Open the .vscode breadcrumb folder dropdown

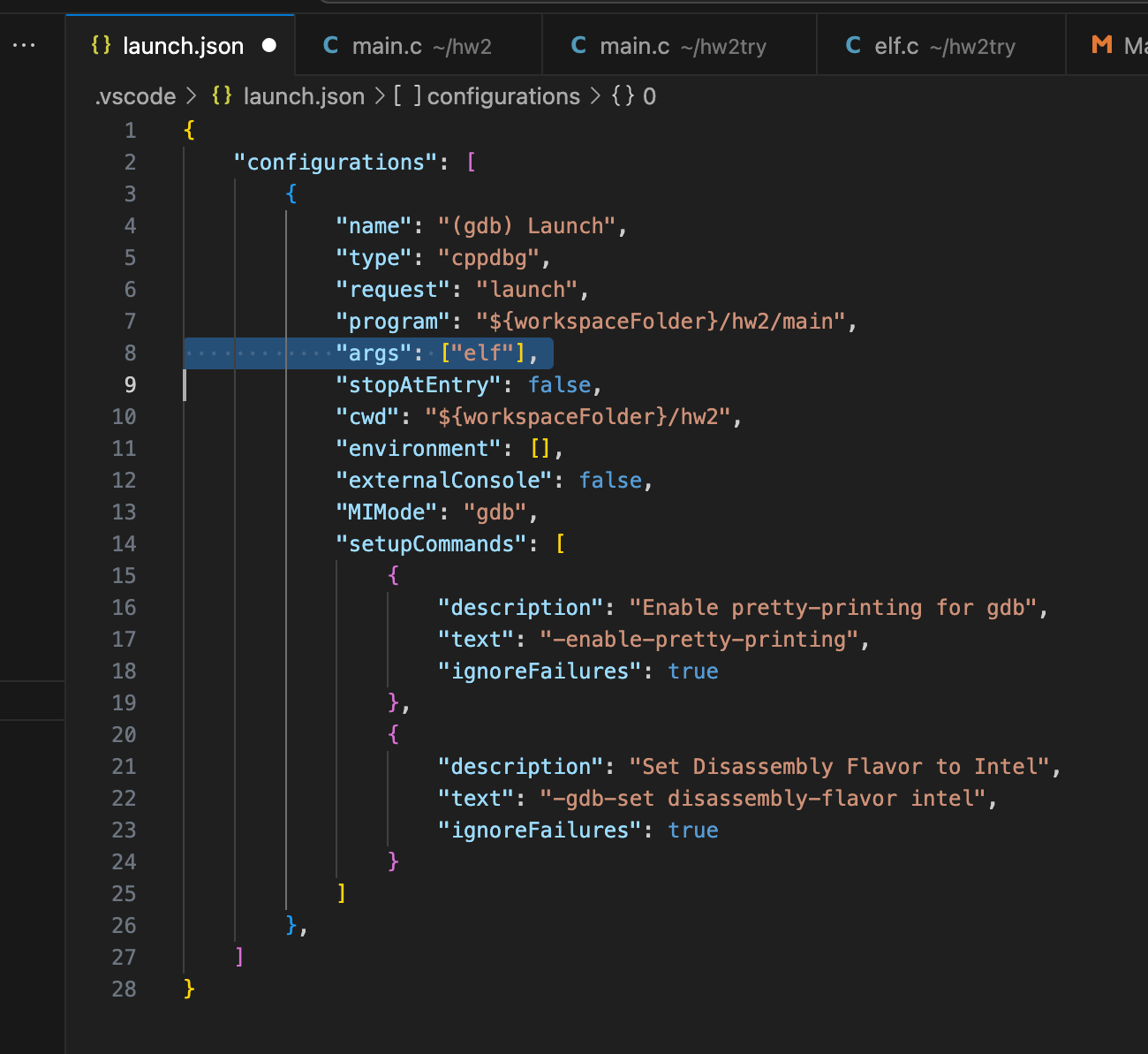tap(135, 96)
